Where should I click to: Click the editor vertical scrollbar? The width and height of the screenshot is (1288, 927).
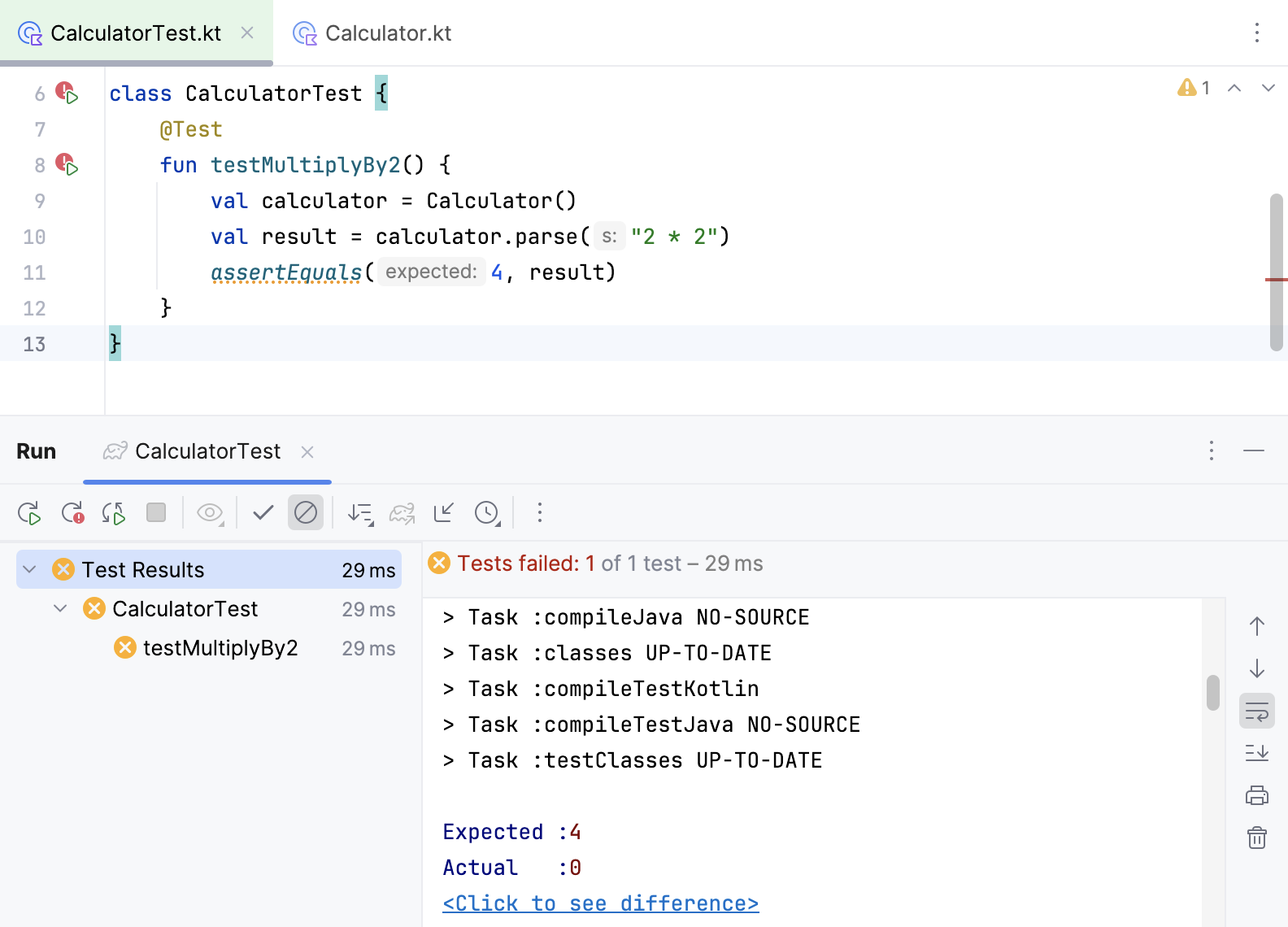1276,272
